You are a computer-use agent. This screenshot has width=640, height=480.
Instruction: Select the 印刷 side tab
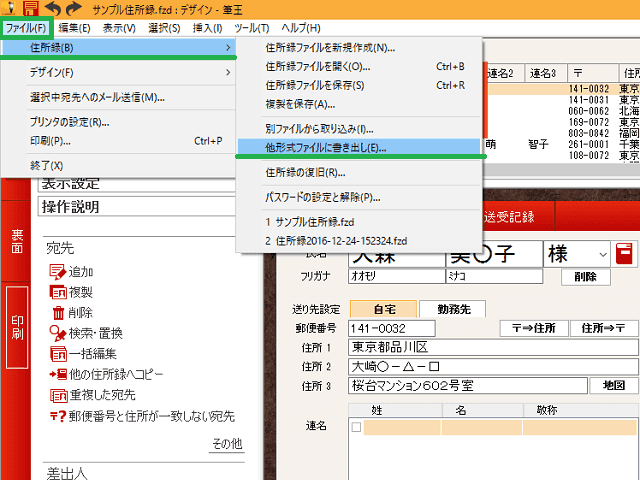coord(17,327)
